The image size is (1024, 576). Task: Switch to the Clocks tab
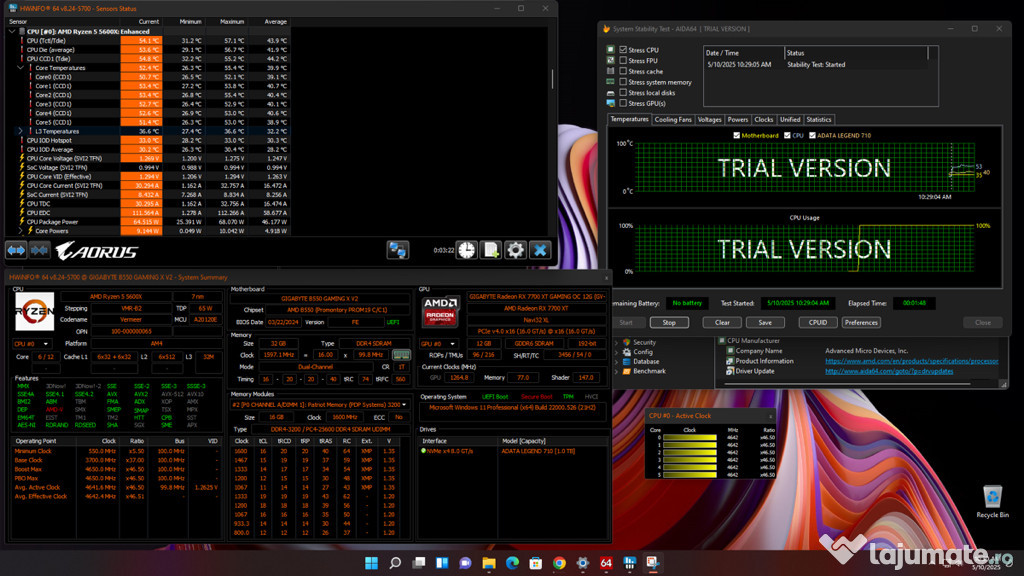[763, 120]
